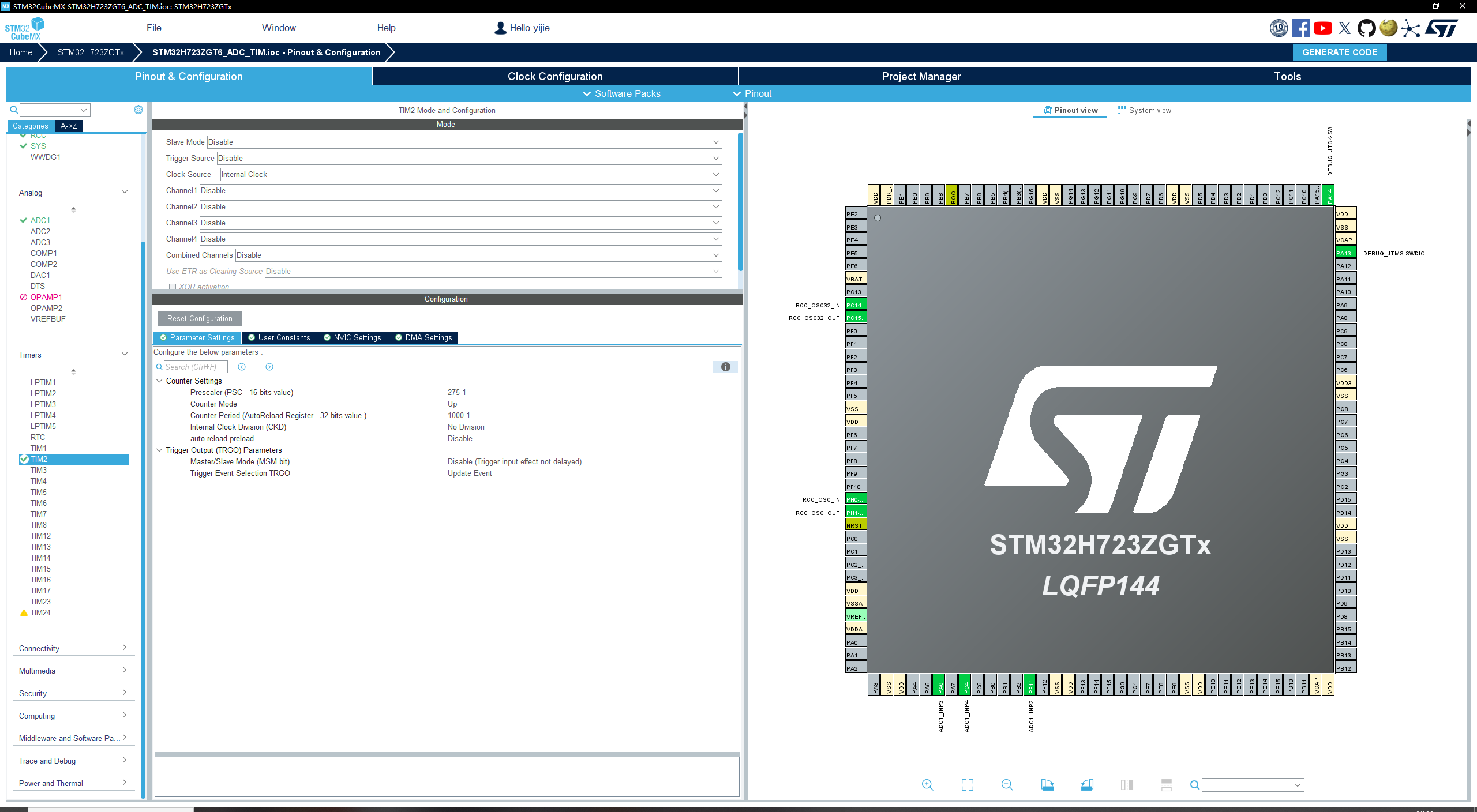The image size is (1477, 812).
Task: Click the Home breadcrumb
Action: pos(21,52)
